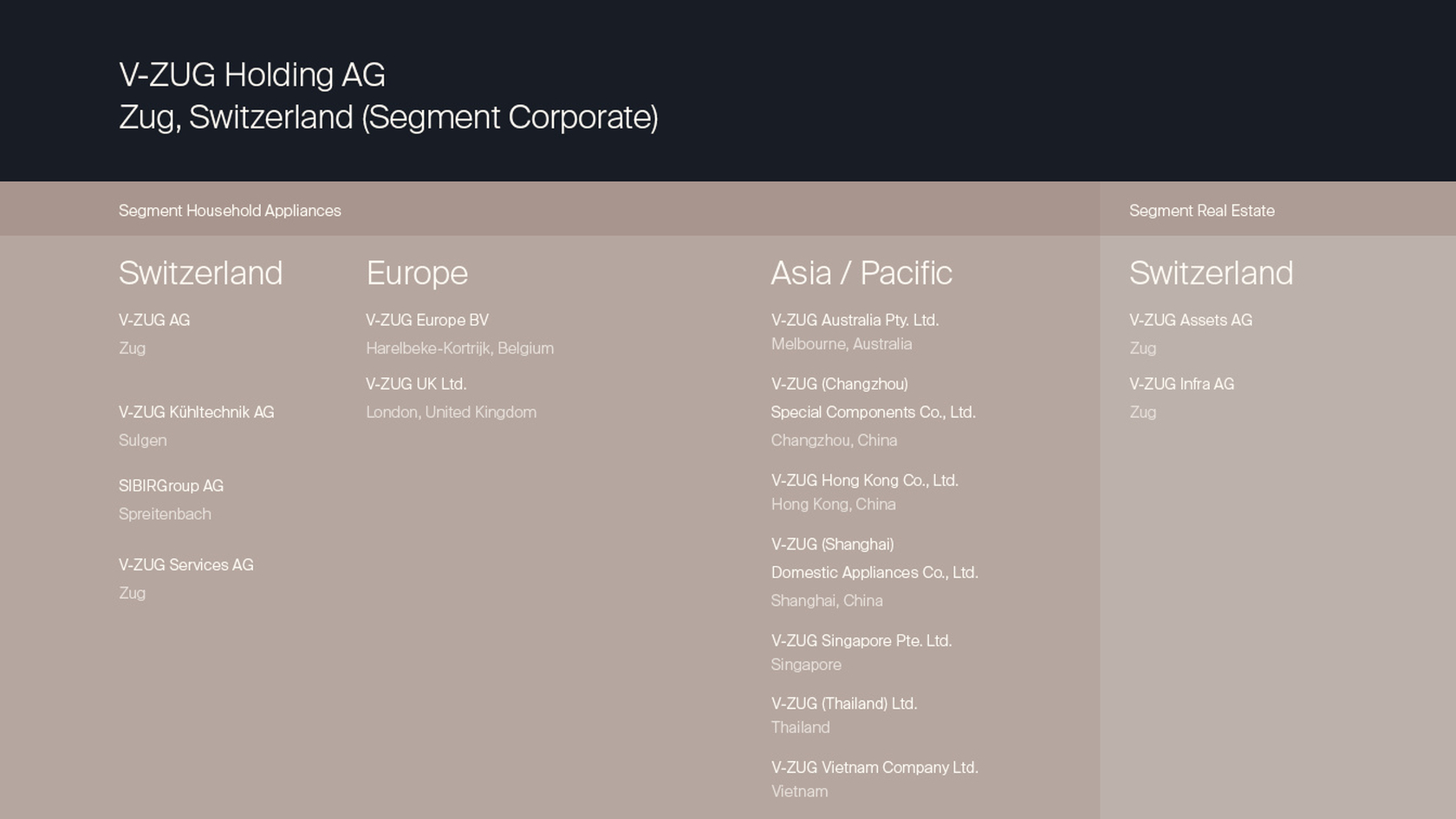This screenshot has width=1456, height=819.
Task: Click V-ZUG Singapore Pte. Ltd. entry
Action: point(861,640)
